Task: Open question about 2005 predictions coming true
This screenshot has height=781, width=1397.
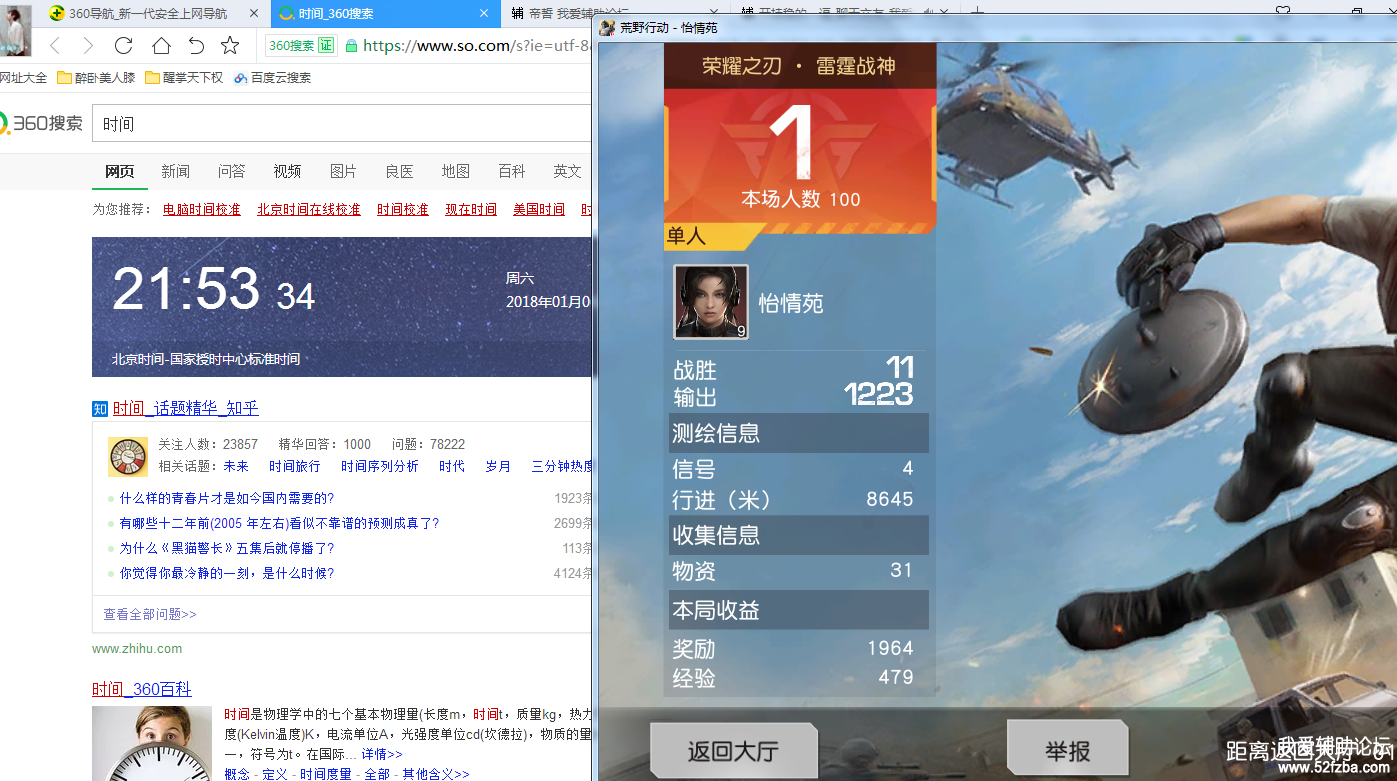Action: click(x=279, y=523)
